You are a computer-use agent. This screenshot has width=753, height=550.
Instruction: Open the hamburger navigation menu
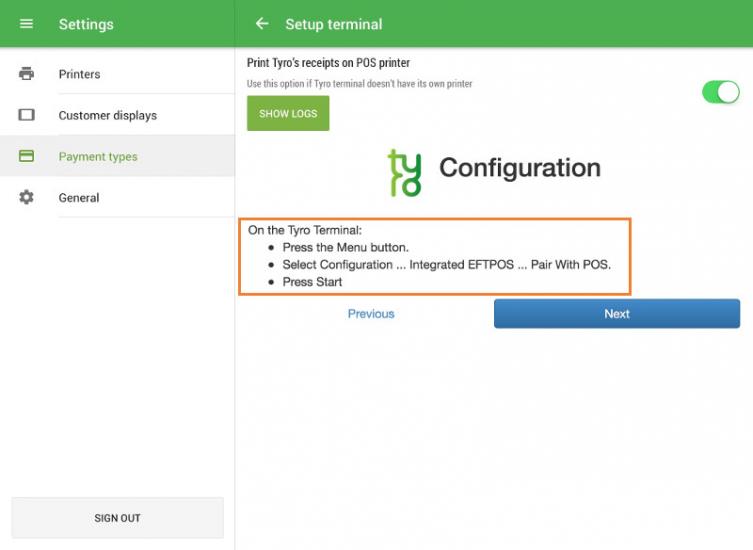click(27, 24)
